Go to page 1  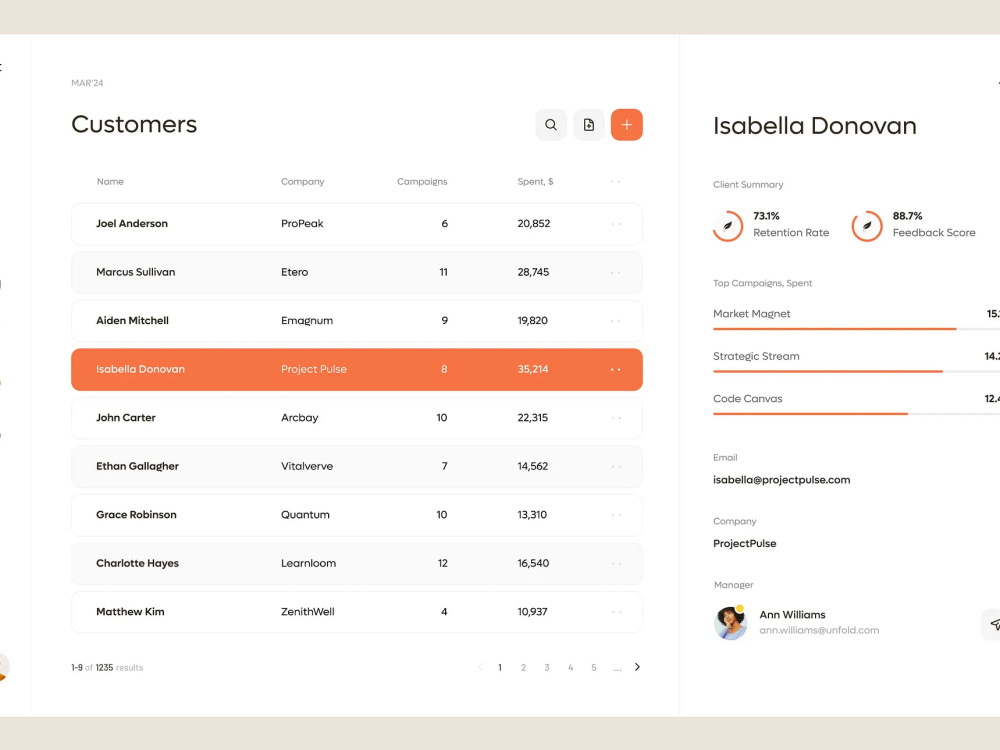(x=500, y=668)
